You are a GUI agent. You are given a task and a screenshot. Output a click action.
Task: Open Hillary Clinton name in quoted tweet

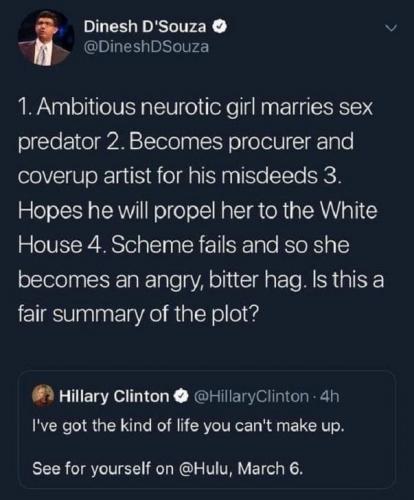[x=114, y=396]
